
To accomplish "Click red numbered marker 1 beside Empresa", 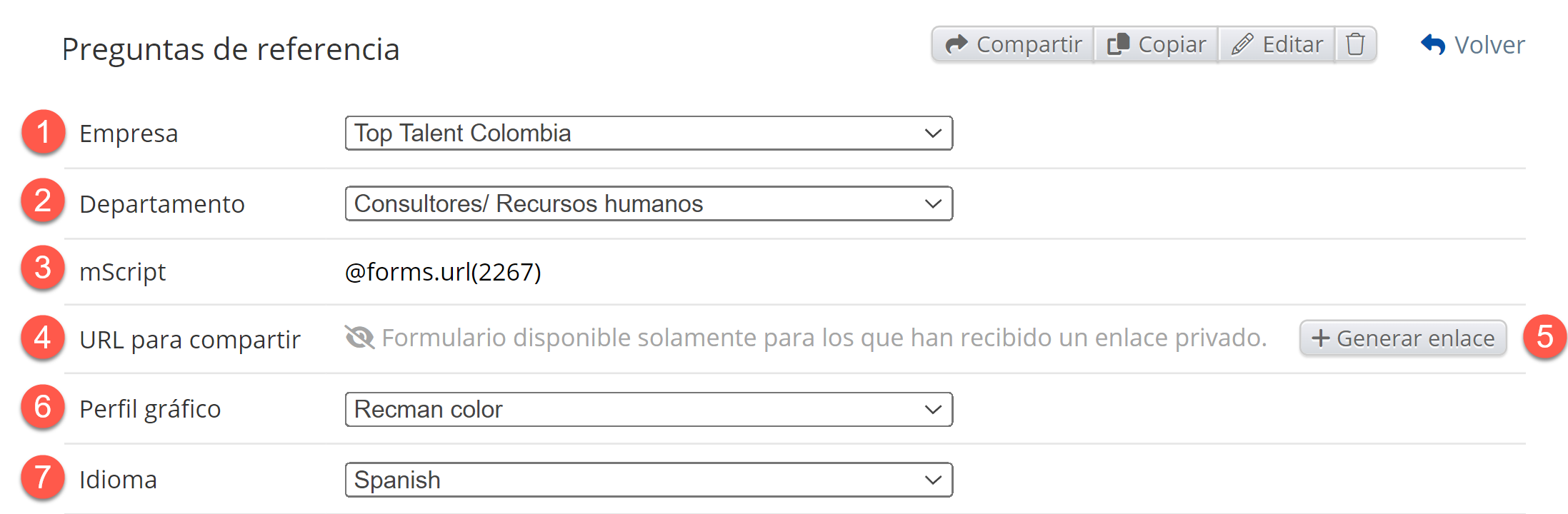I will 43,133.
